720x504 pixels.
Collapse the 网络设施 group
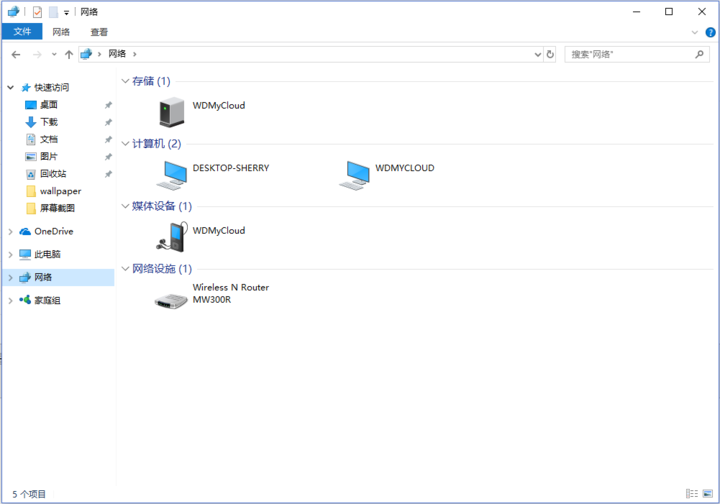(125, 269)
